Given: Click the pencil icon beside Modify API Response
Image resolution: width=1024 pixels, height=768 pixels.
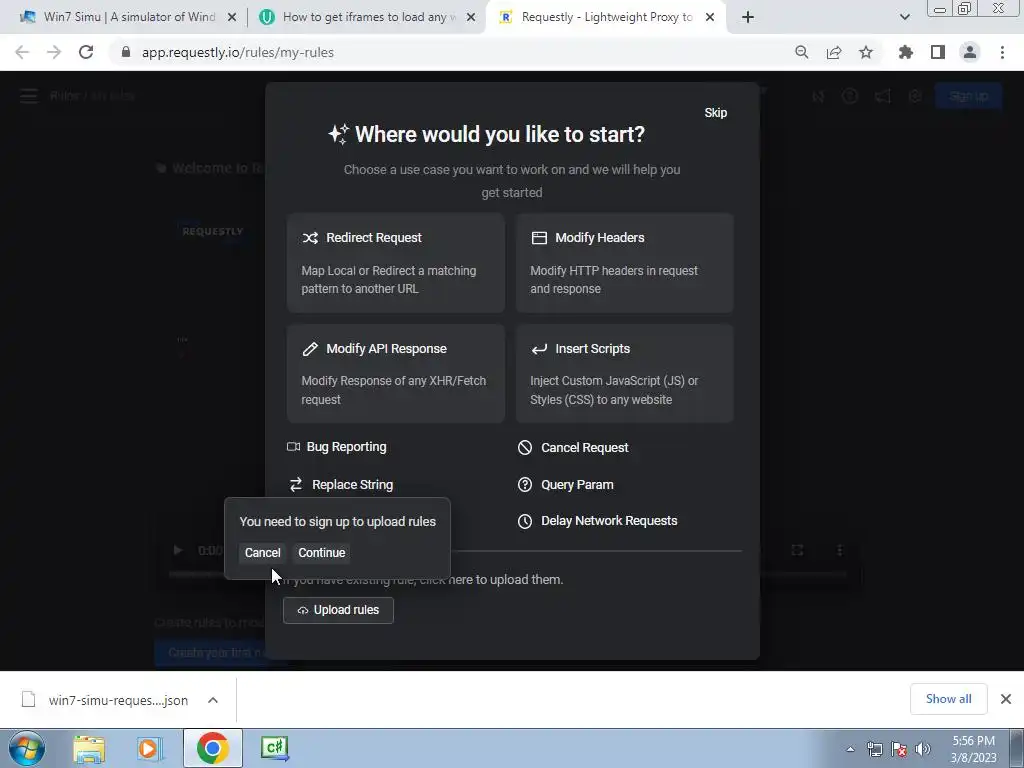Looking at the screenshot, I should pyautogui.click(x=310, y=349).
